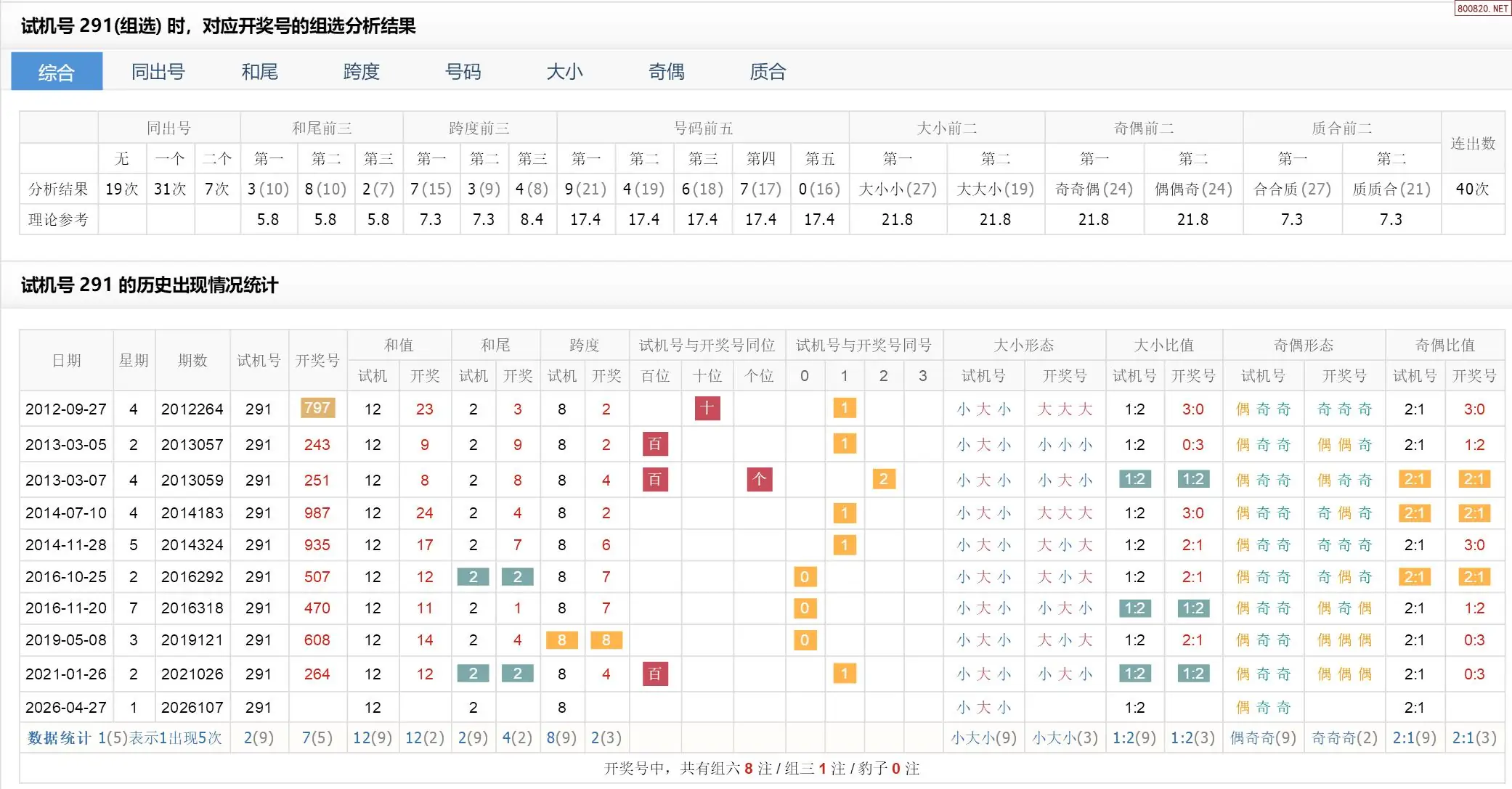Click the red 个 badge in 2013-03-07 row
The image size is (1512, 789).
[x=759, y=479]
